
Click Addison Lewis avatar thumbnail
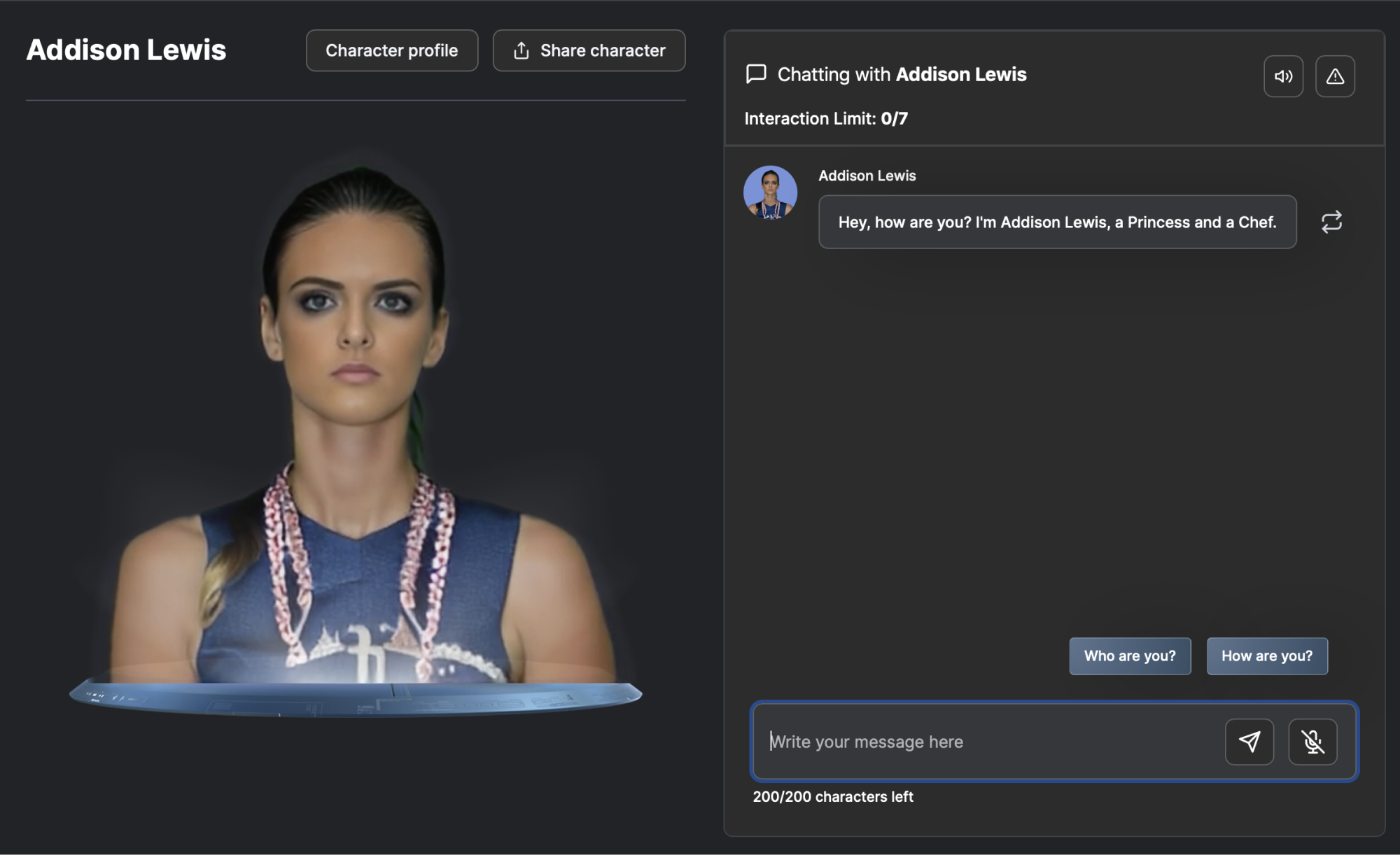(x=770, y=192)
